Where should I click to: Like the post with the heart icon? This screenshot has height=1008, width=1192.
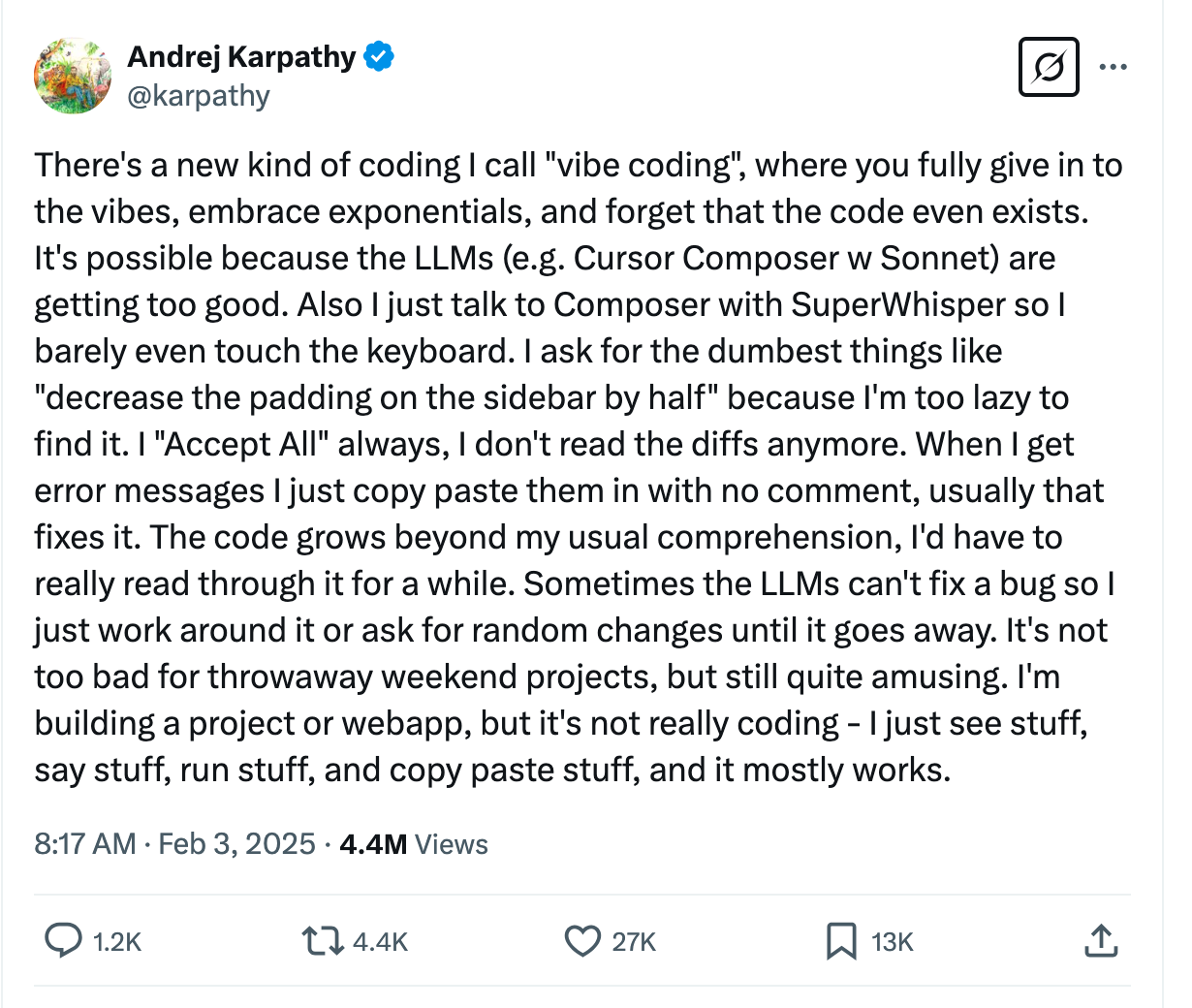pyautogui.click(x=582, y=941)
